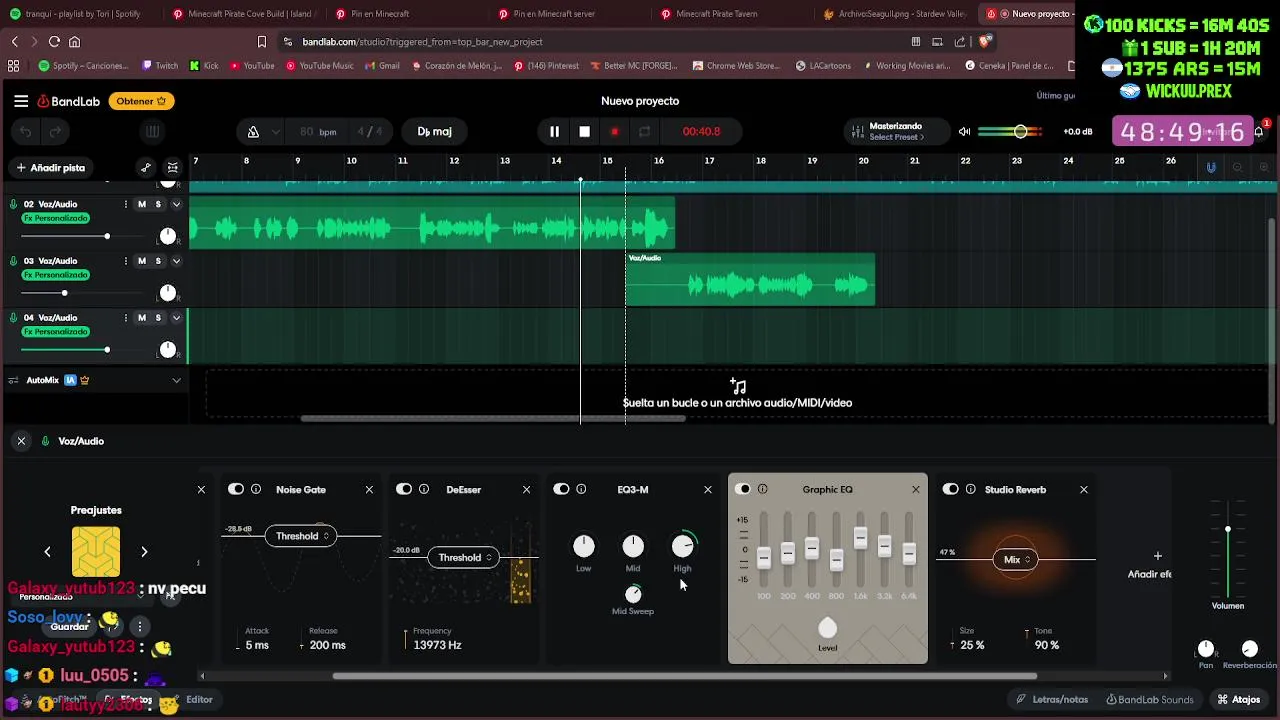
Task: Mute master output via speaker icon
Action: pos(964,132)
